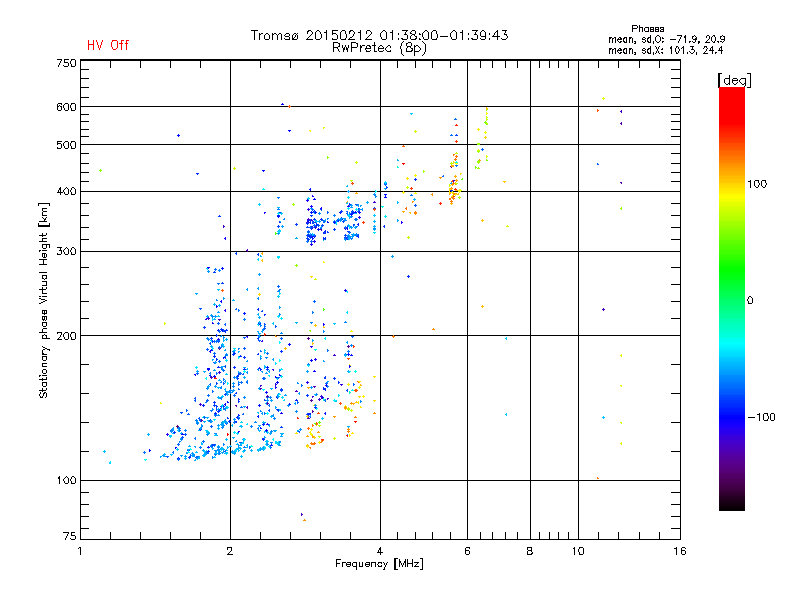Click the x-axis tick label '16'
The image size is (800, 600).
click(x=680, y=551)
